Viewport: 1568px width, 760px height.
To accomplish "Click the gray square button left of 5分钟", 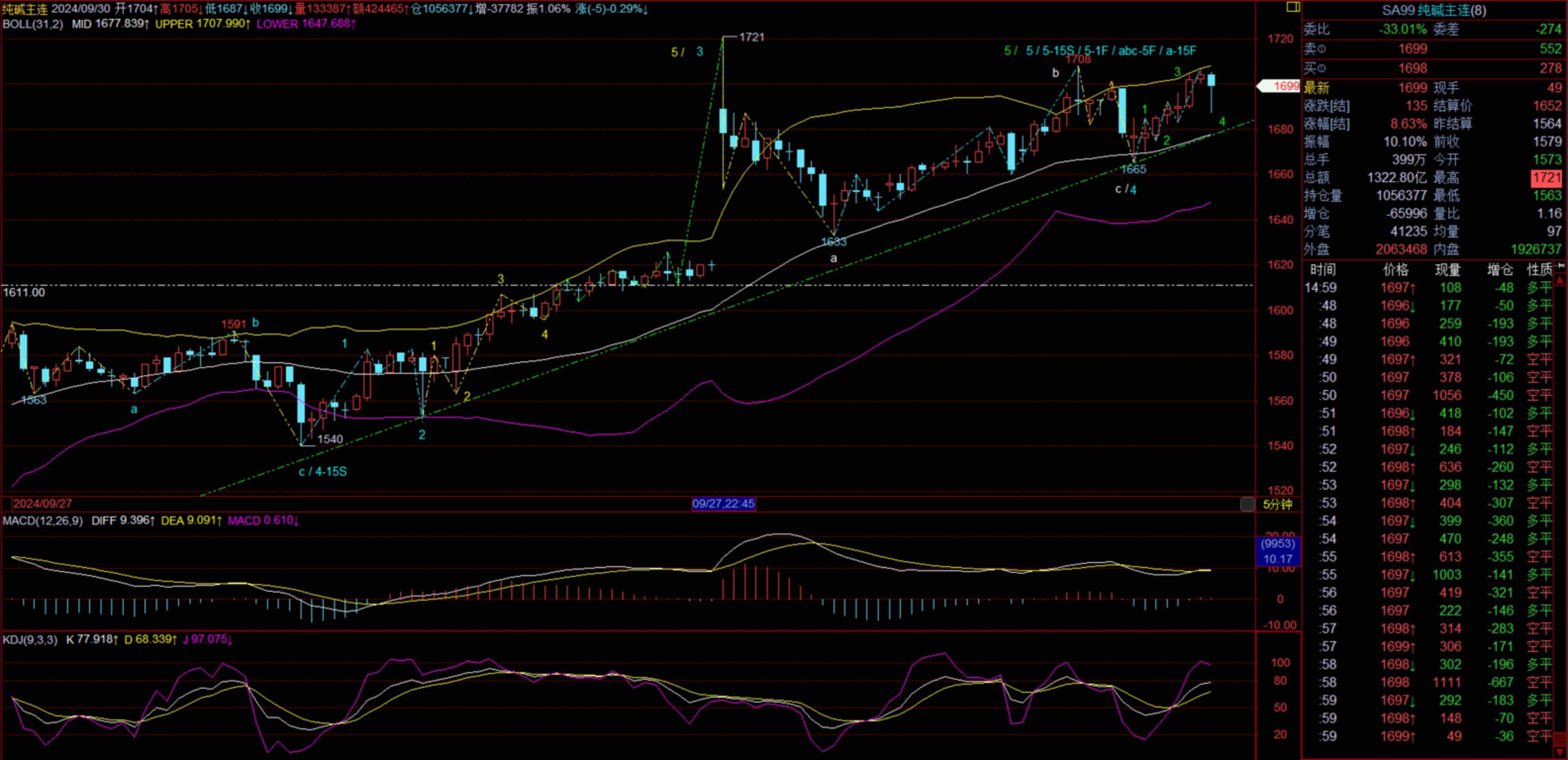I will tap(1247, 504).
